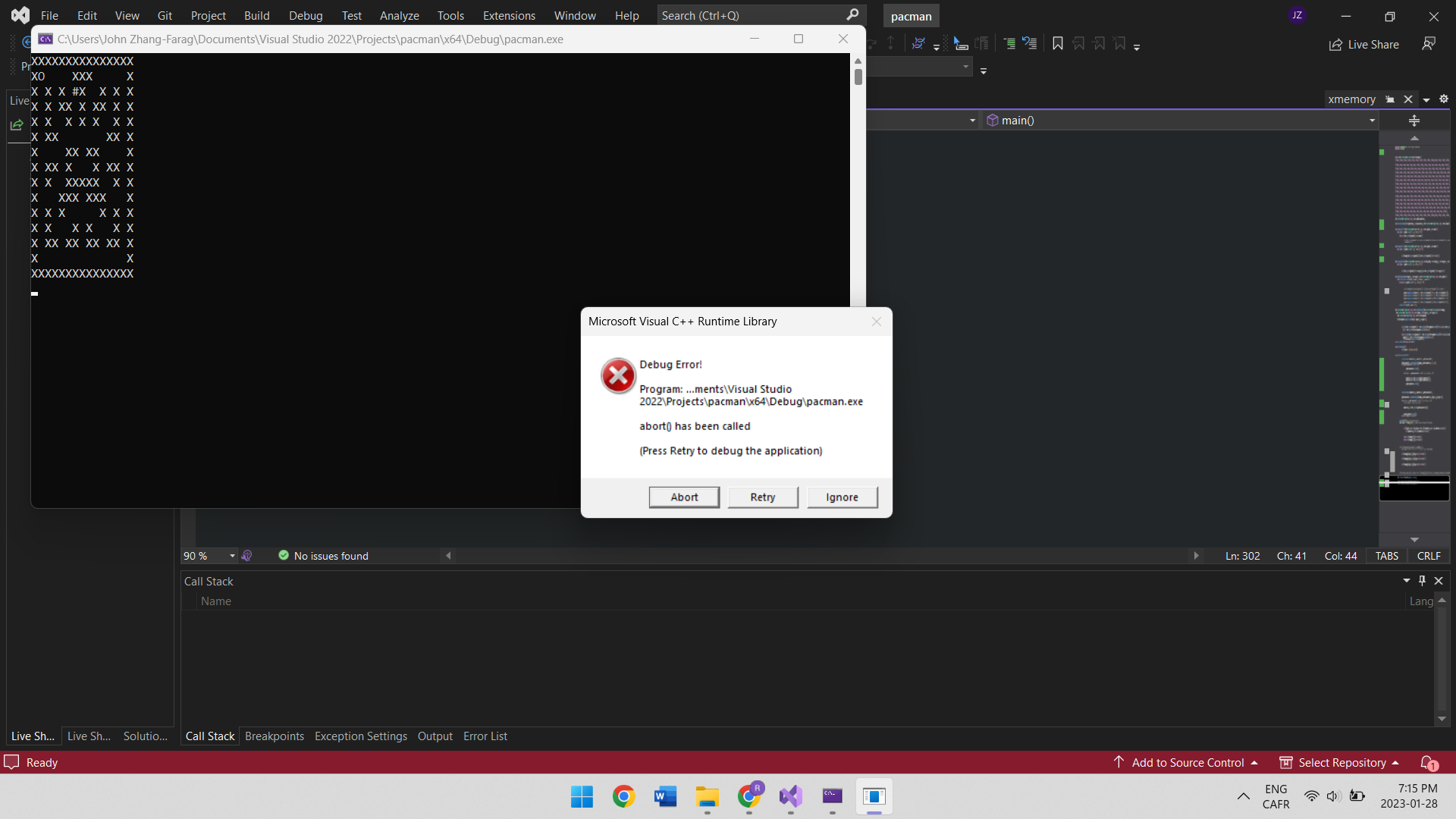The width and height of the screenshot is (1456, 819).
Task: Click the Live Share button
Action: [x=1364, y=45]
